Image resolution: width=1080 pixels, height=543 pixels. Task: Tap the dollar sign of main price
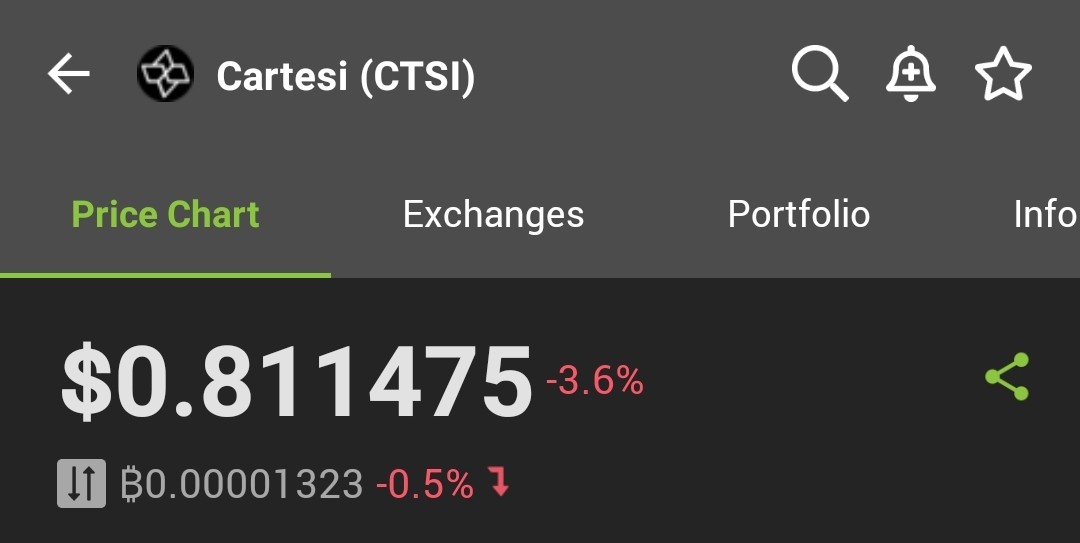pos(86,382)
